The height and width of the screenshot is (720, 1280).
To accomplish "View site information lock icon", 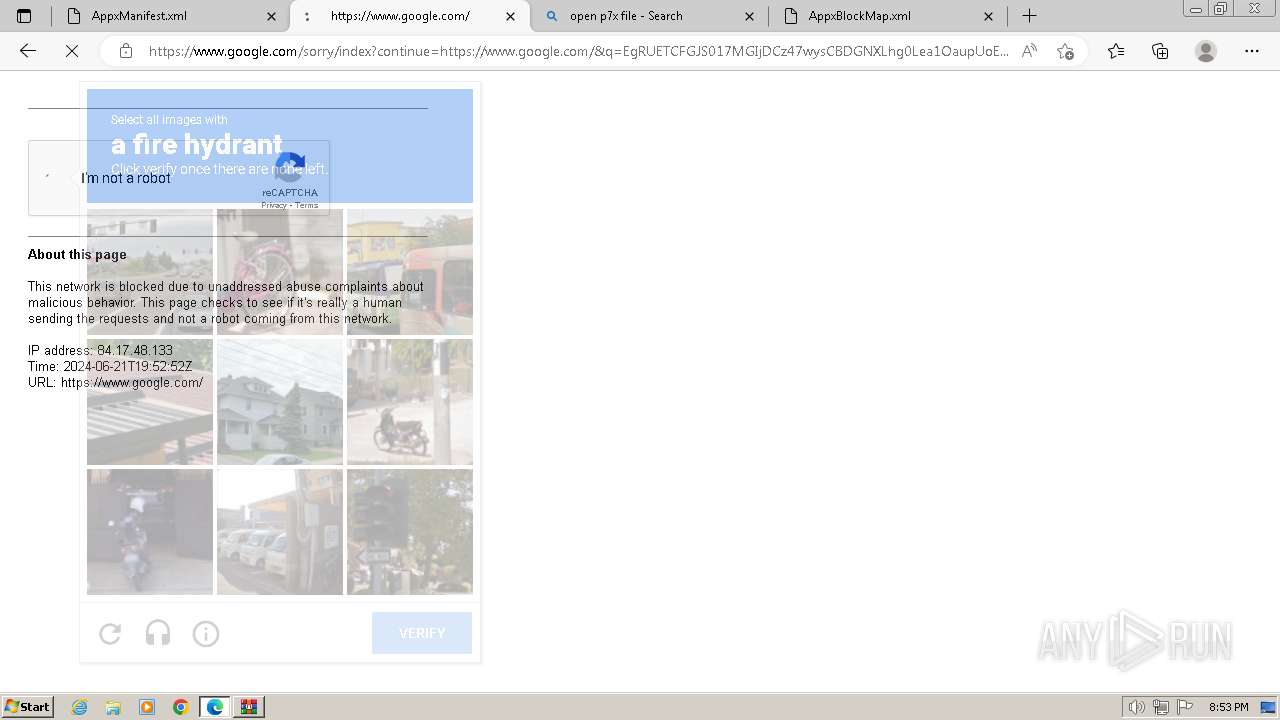I will [x=126, y=51].
